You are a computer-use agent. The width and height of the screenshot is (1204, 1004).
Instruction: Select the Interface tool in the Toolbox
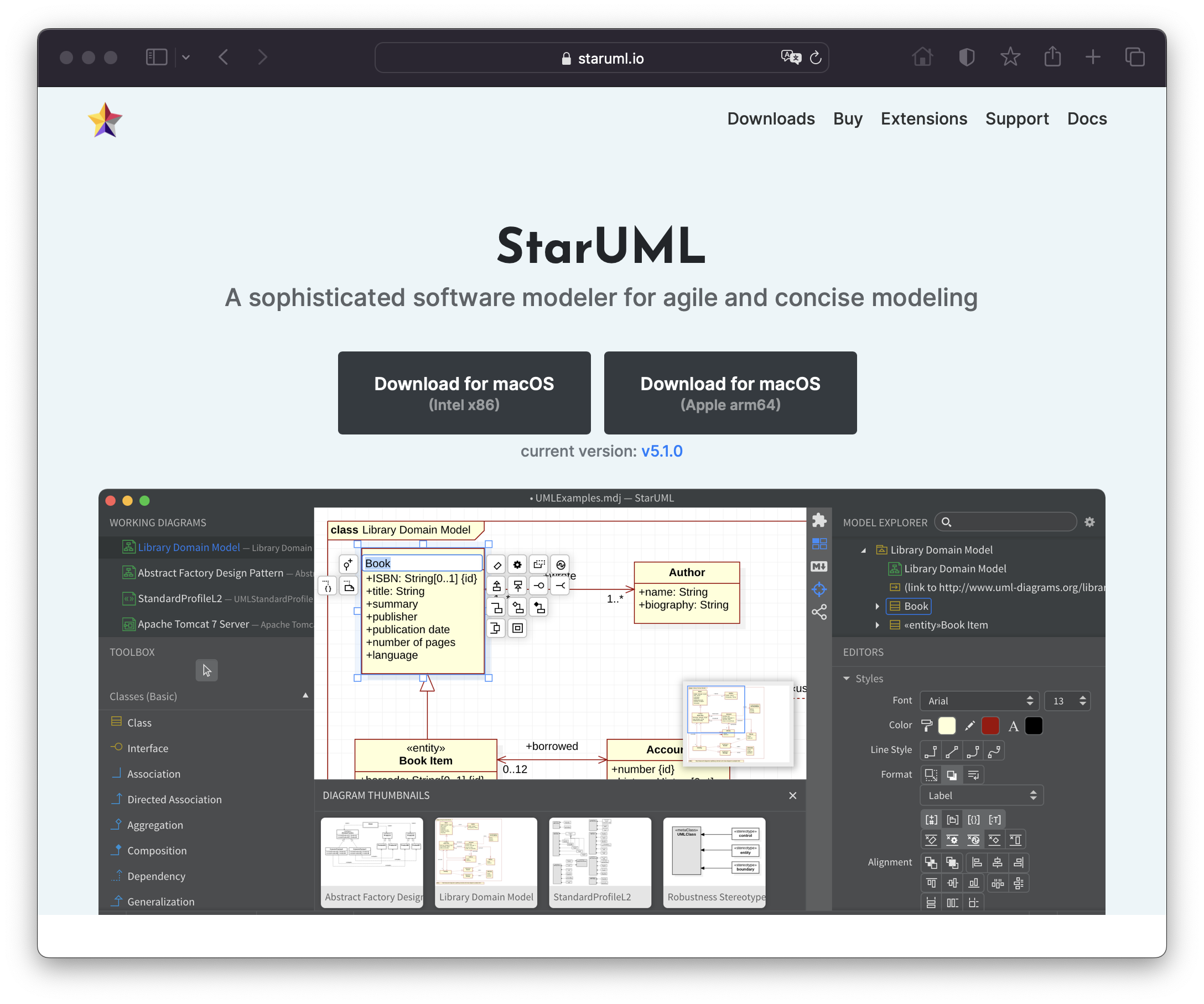(x=147, y=748)
